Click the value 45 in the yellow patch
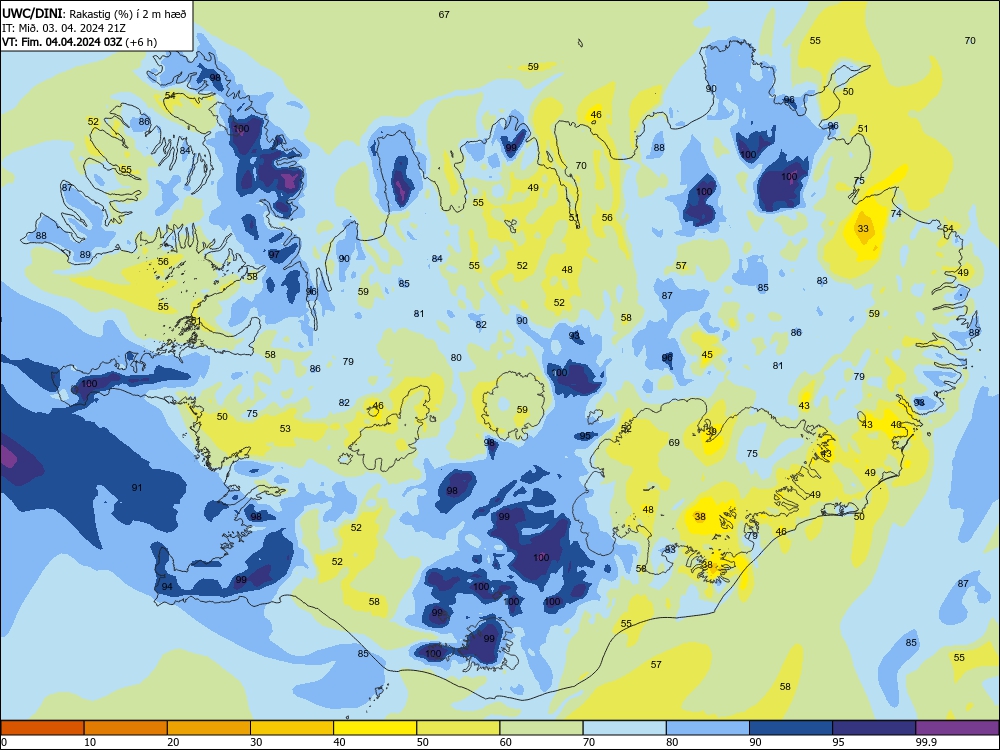The height and width of the screenshot is (750, 1000). pos(707,355)
